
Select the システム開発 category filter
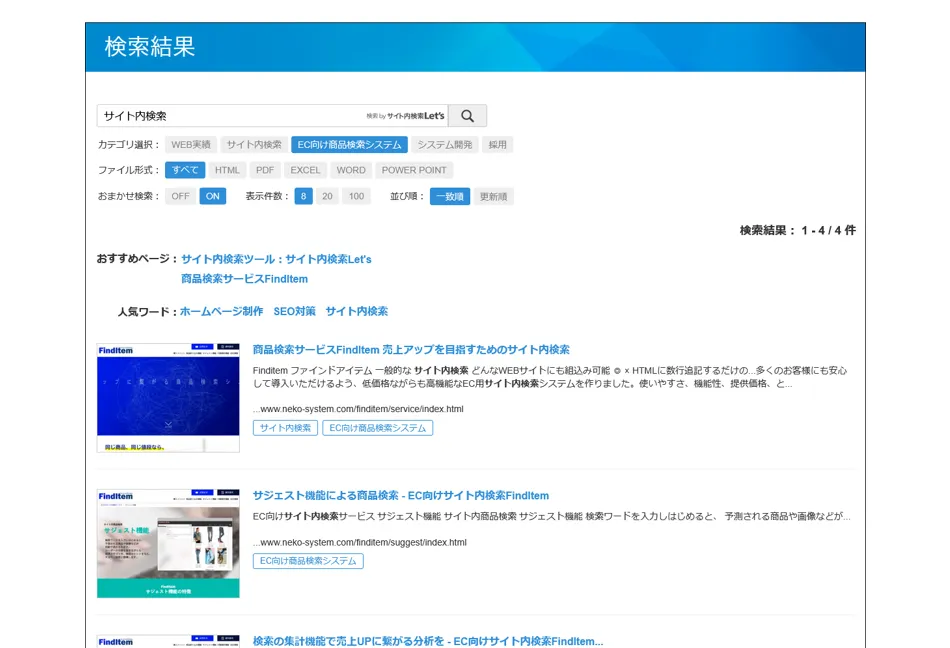click(x=445, y=145)
